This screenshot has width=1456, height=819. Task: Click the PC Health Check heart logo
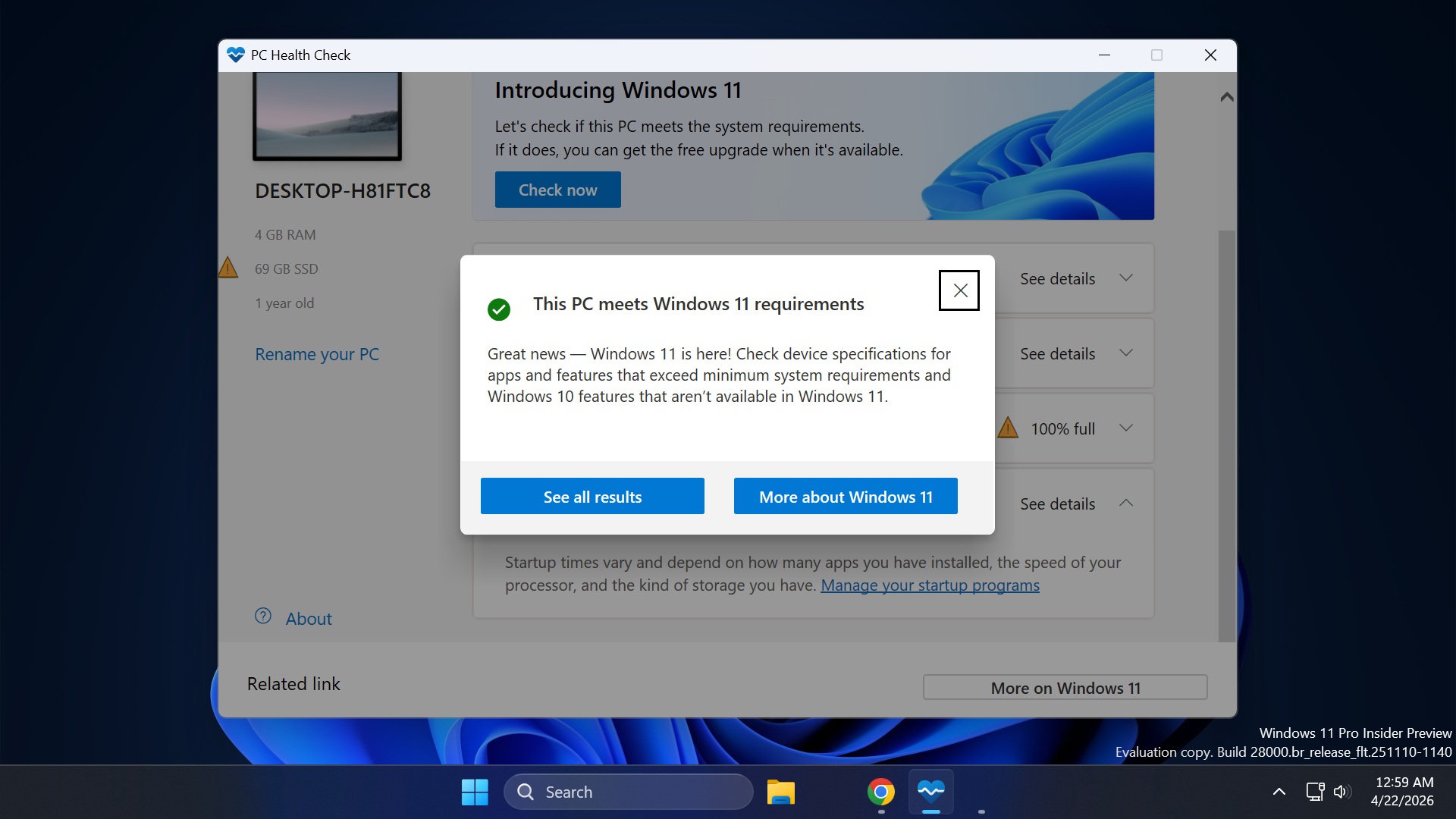click(236, 55)
